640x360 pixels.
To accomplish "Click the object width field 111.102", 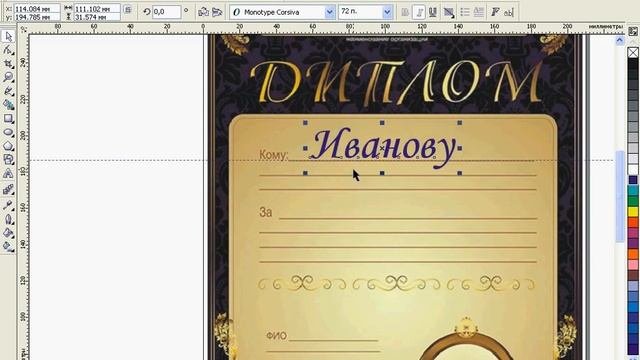I will 97,9.
